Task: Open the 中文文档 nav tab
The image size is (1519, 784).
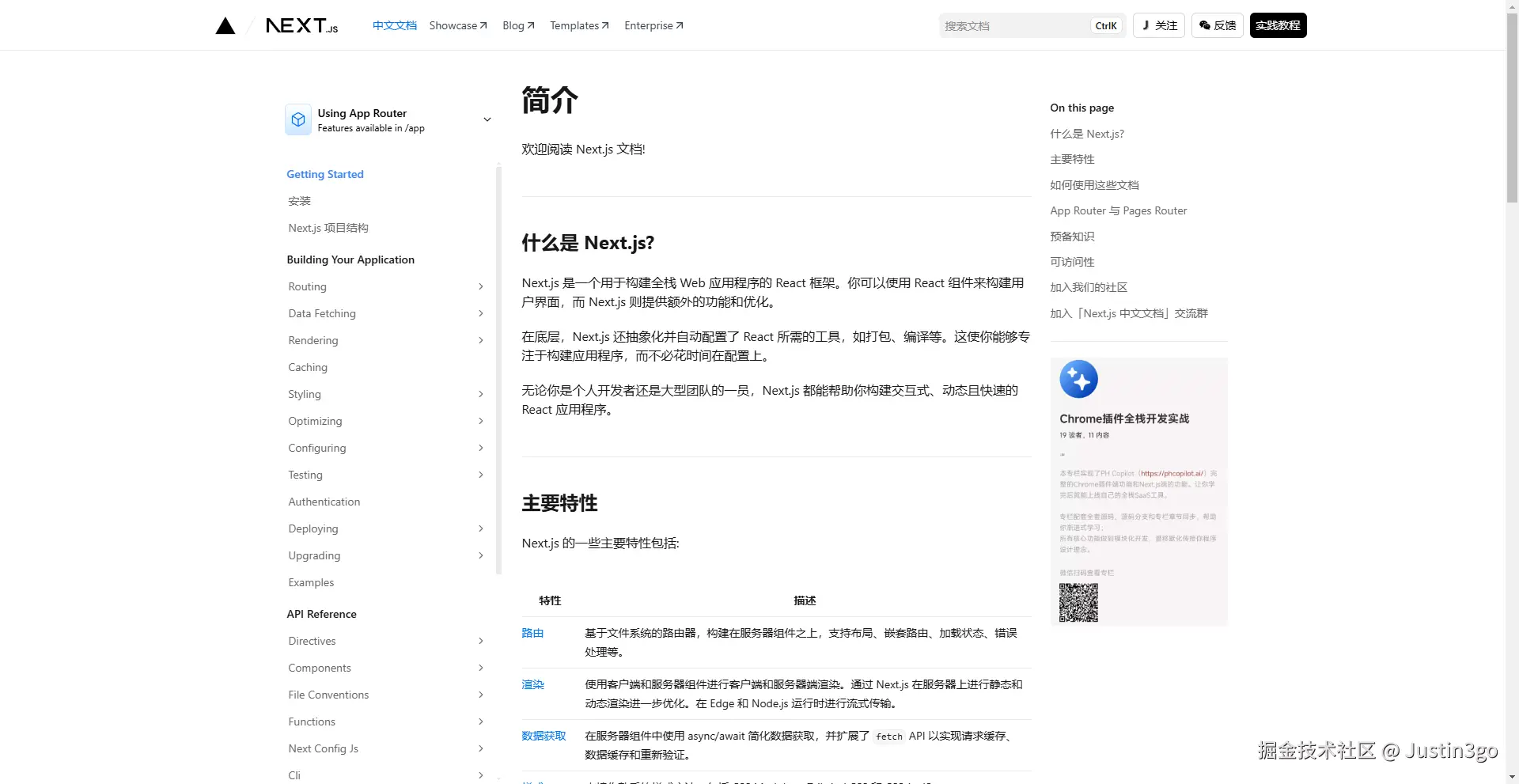Action: 395,25
